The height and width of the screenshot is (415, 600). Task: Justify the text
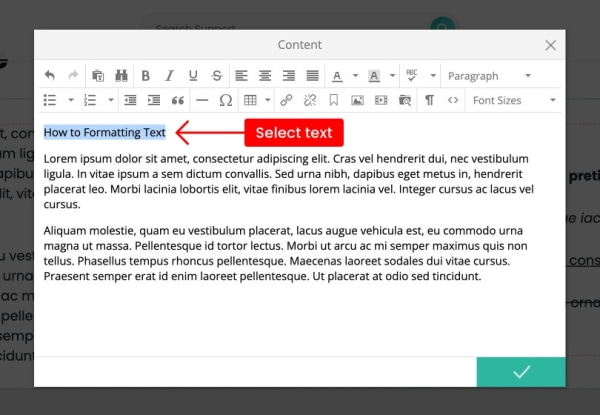313,76
